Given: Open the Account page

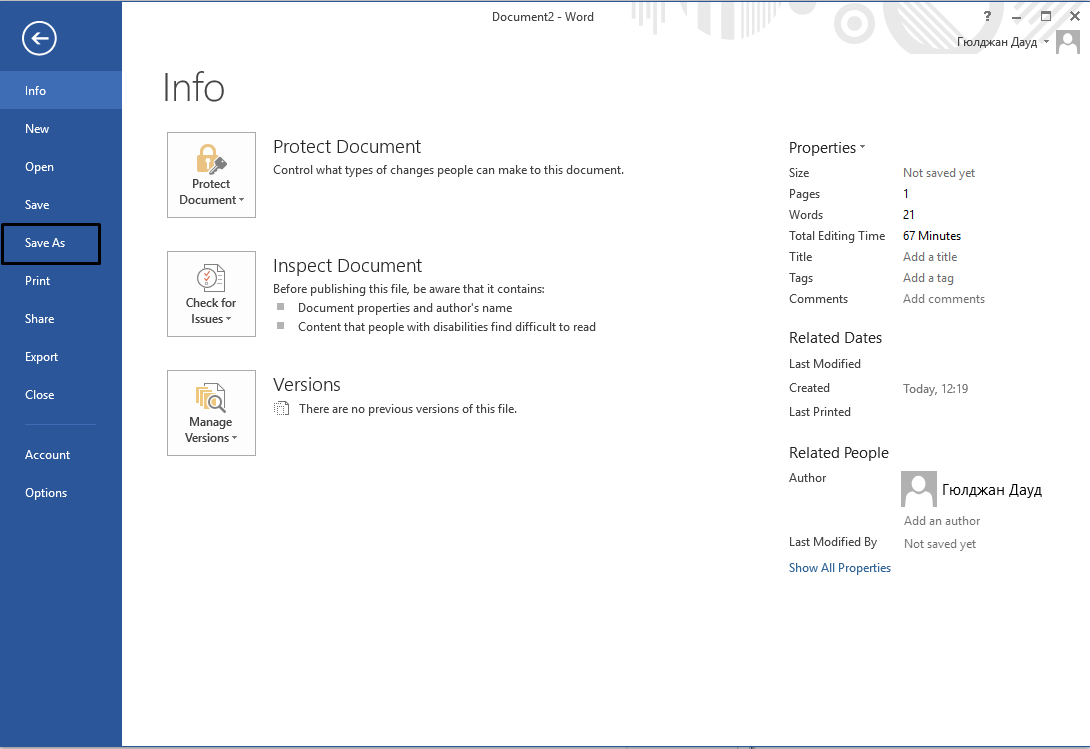Looking at the screenshot, I should tap(47, 455).
